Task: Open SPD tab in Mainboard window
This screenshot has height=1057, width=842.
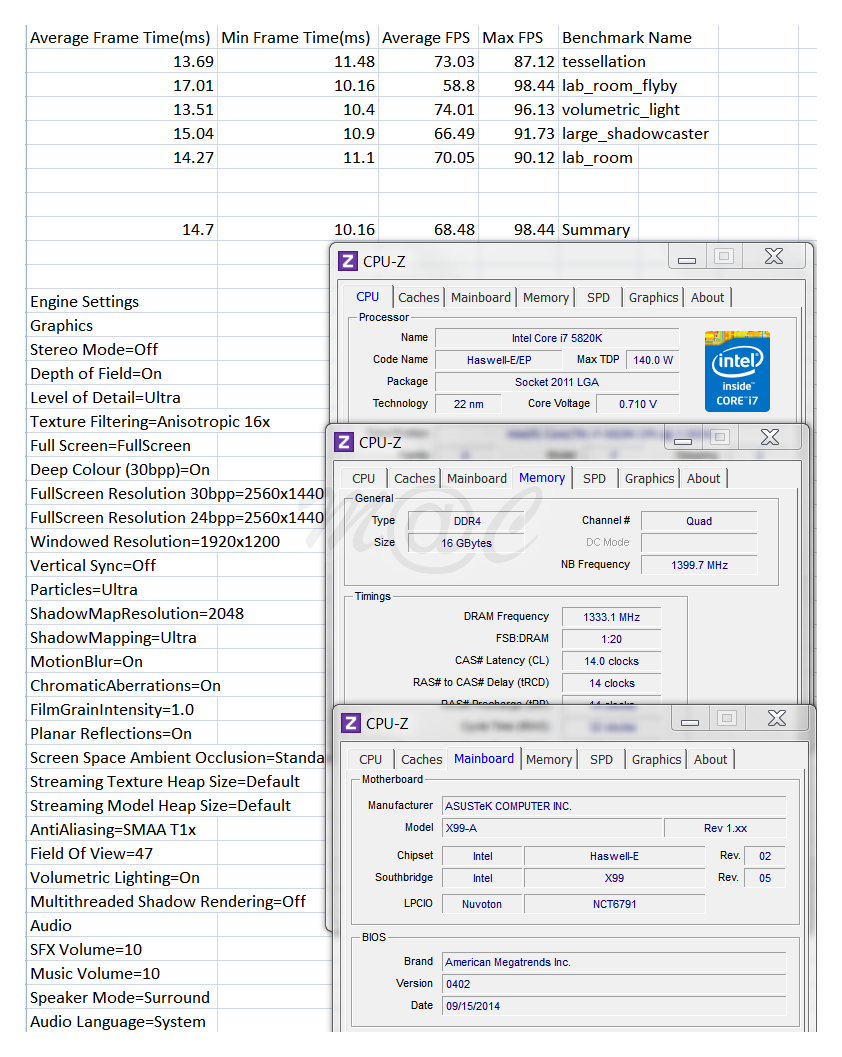Action: [601, 759]
